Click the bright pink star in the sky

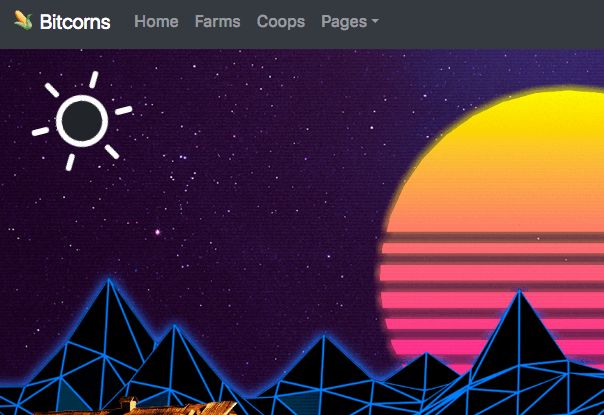click(x=157, y=232)
